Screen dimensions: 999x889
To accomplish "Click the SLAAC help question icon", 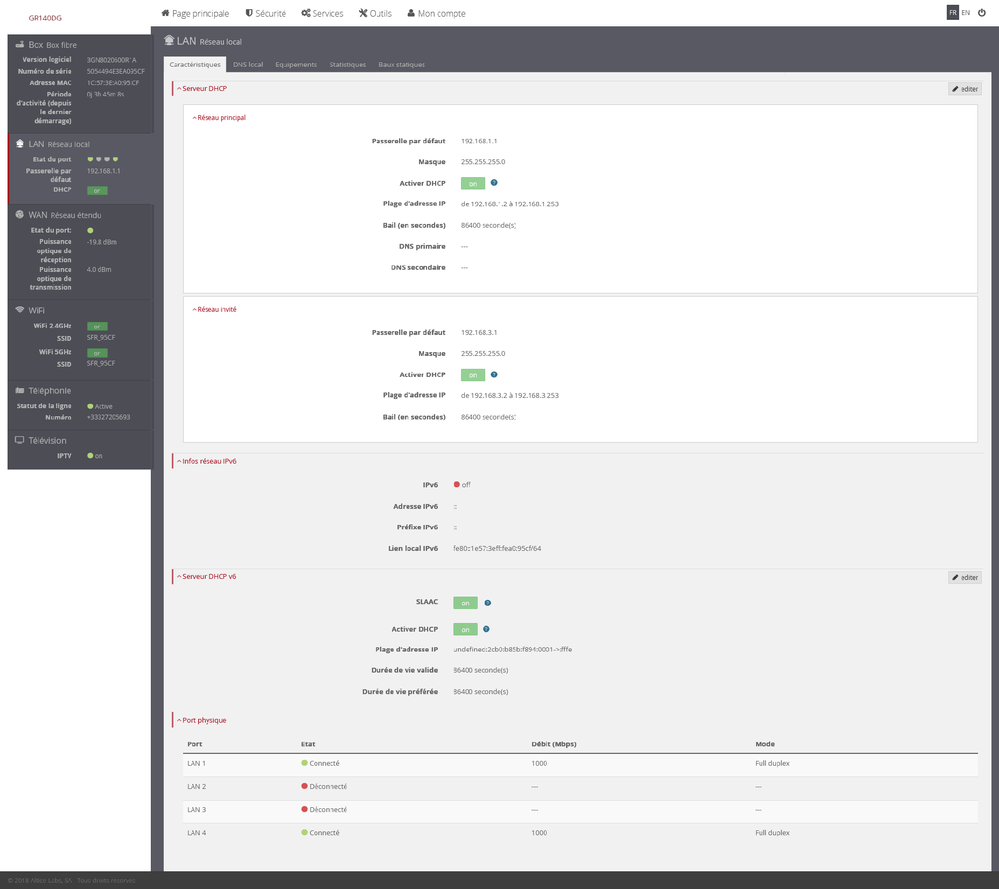I will (x=487, y=603).
